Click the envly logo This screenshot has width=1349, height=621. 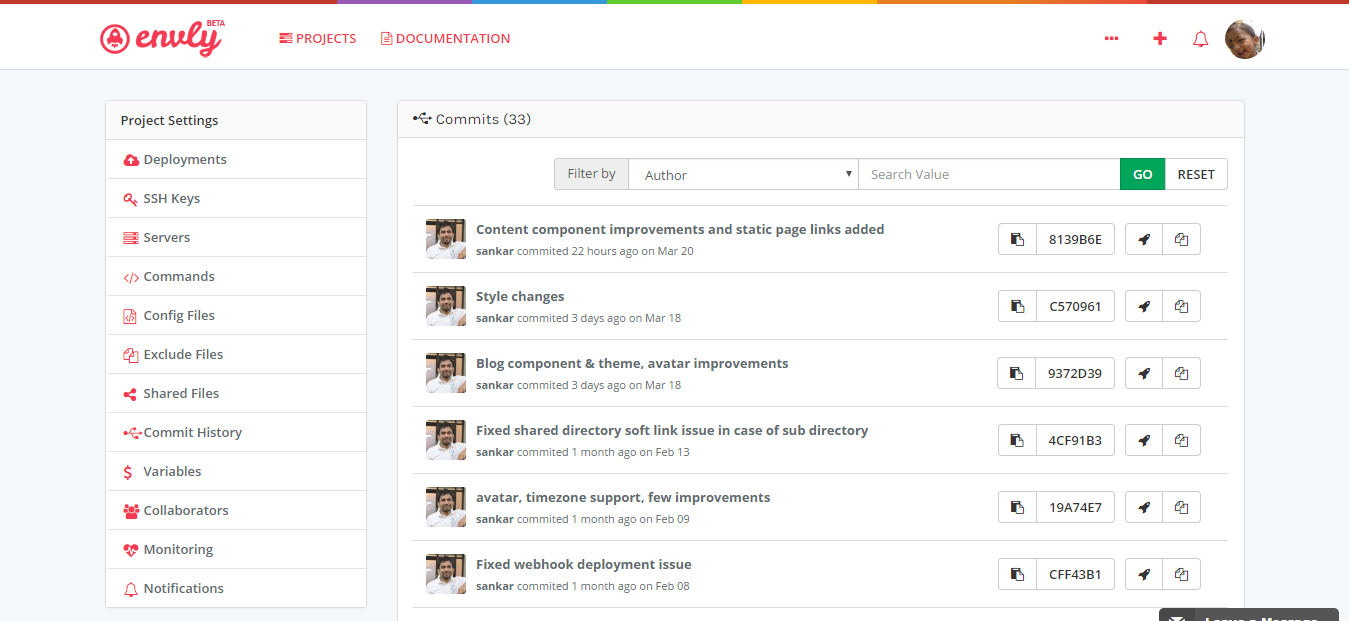pos(162,38)
